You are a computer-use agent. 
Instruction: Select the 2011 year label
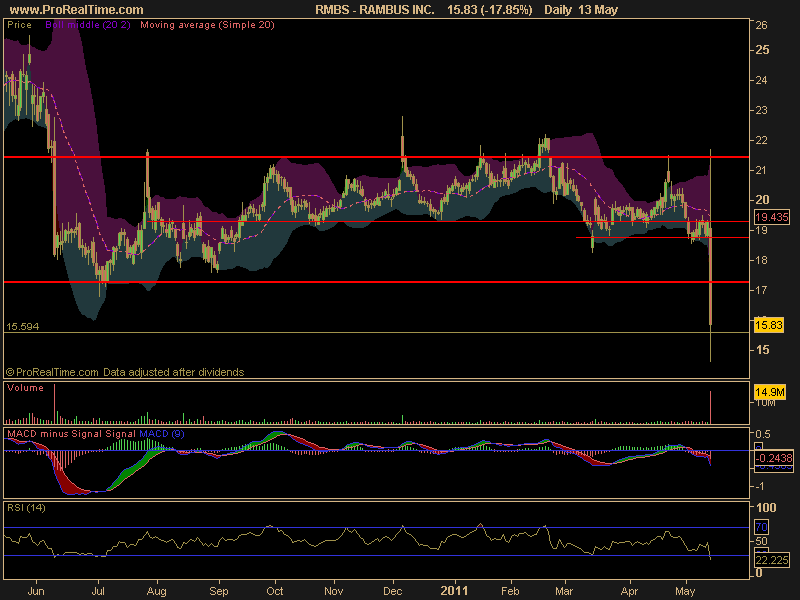454,591
